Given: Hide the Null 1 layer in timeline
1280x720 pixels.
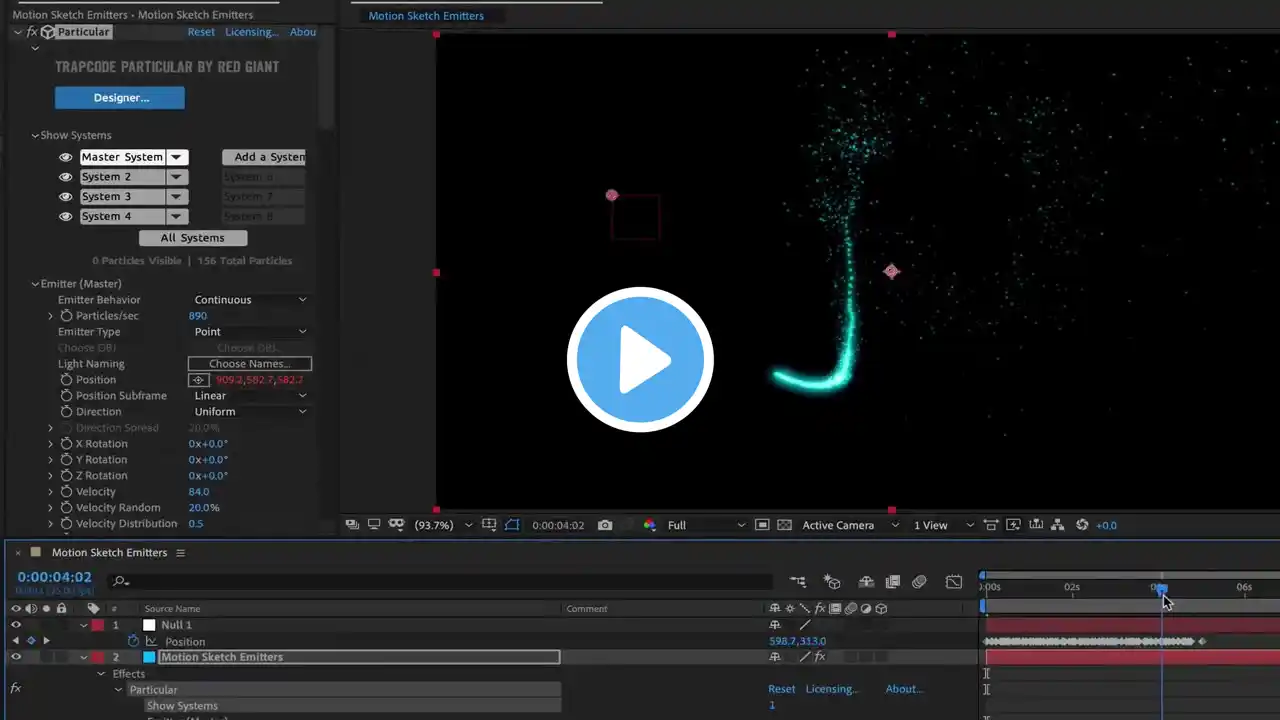Looking at the screenshot, I should click(x=16, y=625).
